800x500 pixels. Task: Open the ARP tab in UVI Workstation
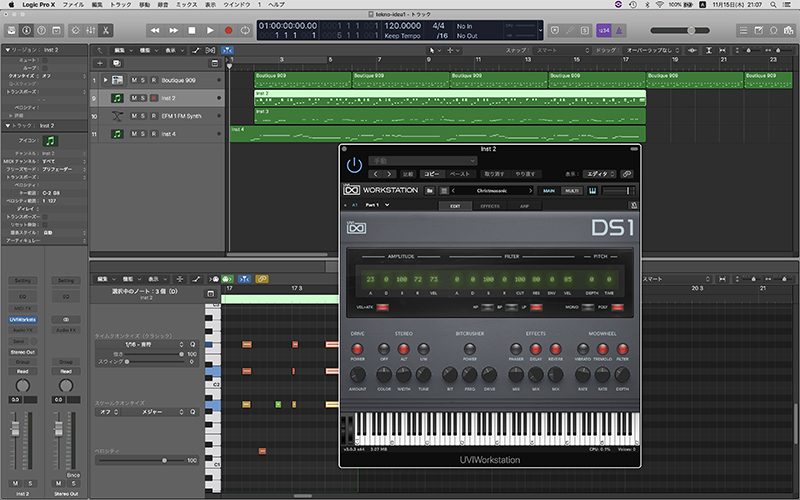tap(524, 206)
